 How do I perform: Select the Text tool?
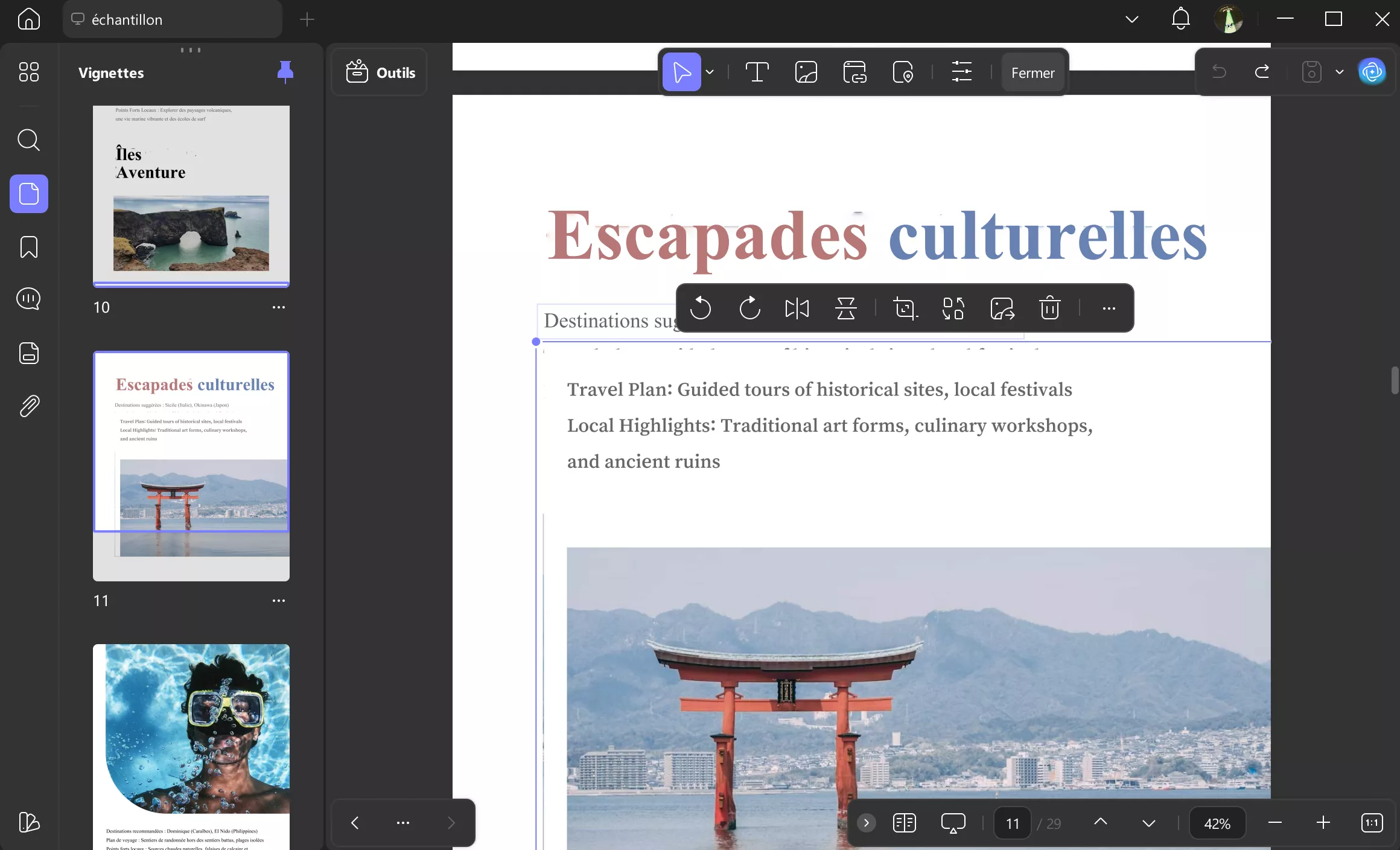pos(757,72)
